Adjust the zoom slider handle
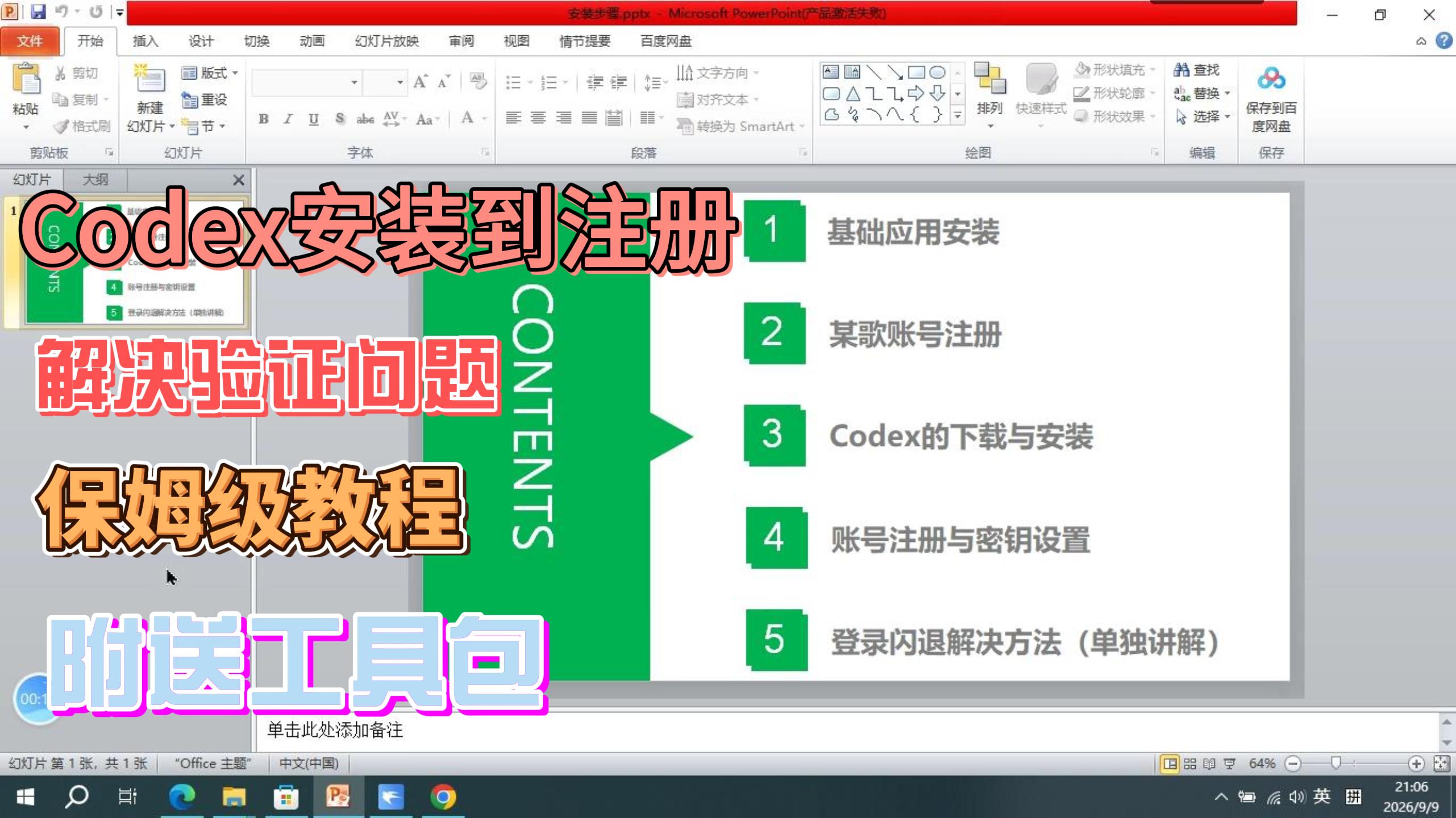This screenshot has width=1456, height=818. point(1336,763)
